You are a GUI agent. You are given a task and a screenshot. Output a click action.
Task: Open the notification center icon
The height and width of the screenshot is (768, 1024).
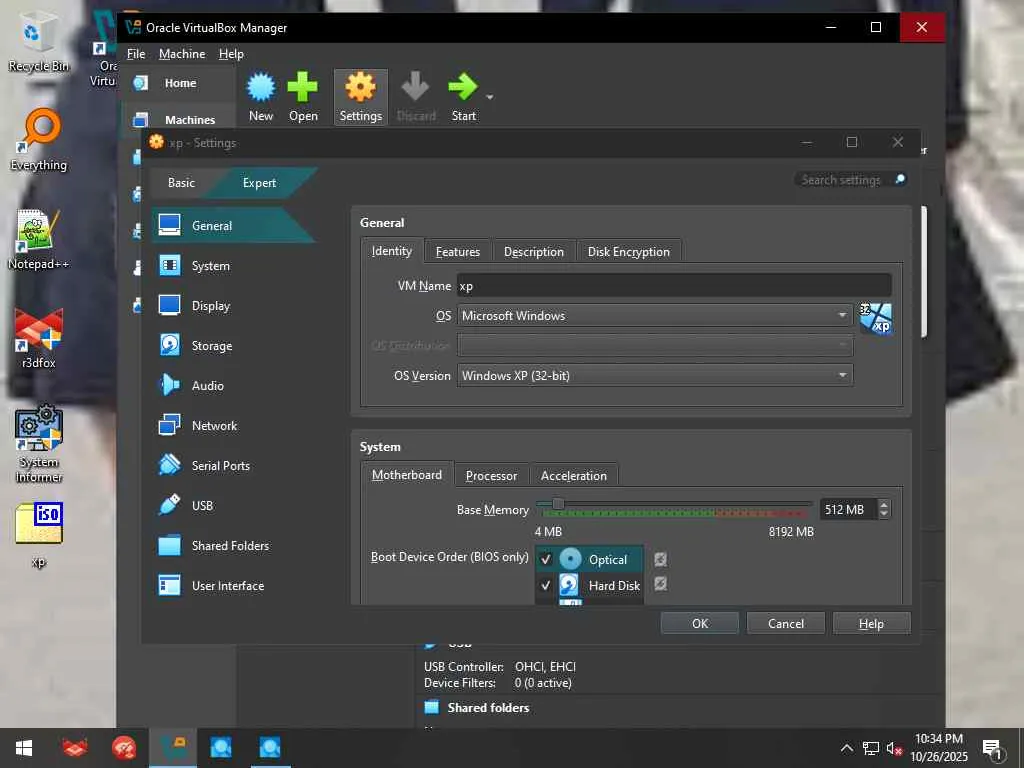point(993,749)
